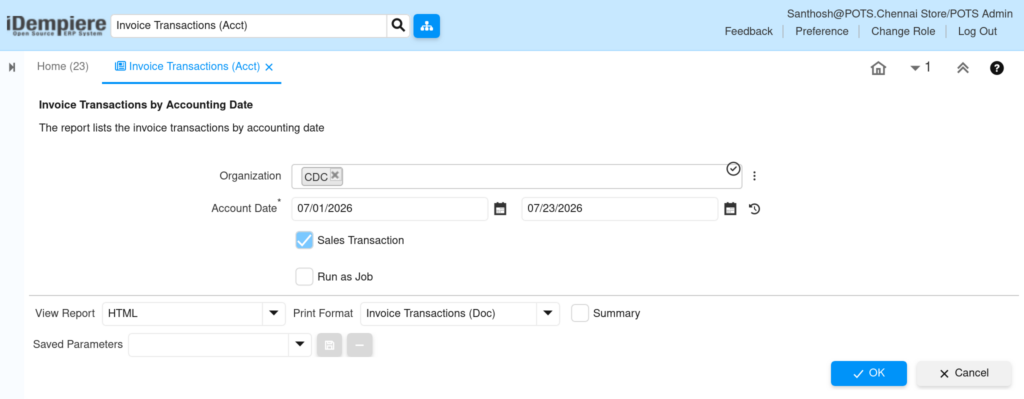Viewport: 1024px width, 399px height.
Task: Click the 07/23/2026 end date field
Action: click(x=620, y=209)
